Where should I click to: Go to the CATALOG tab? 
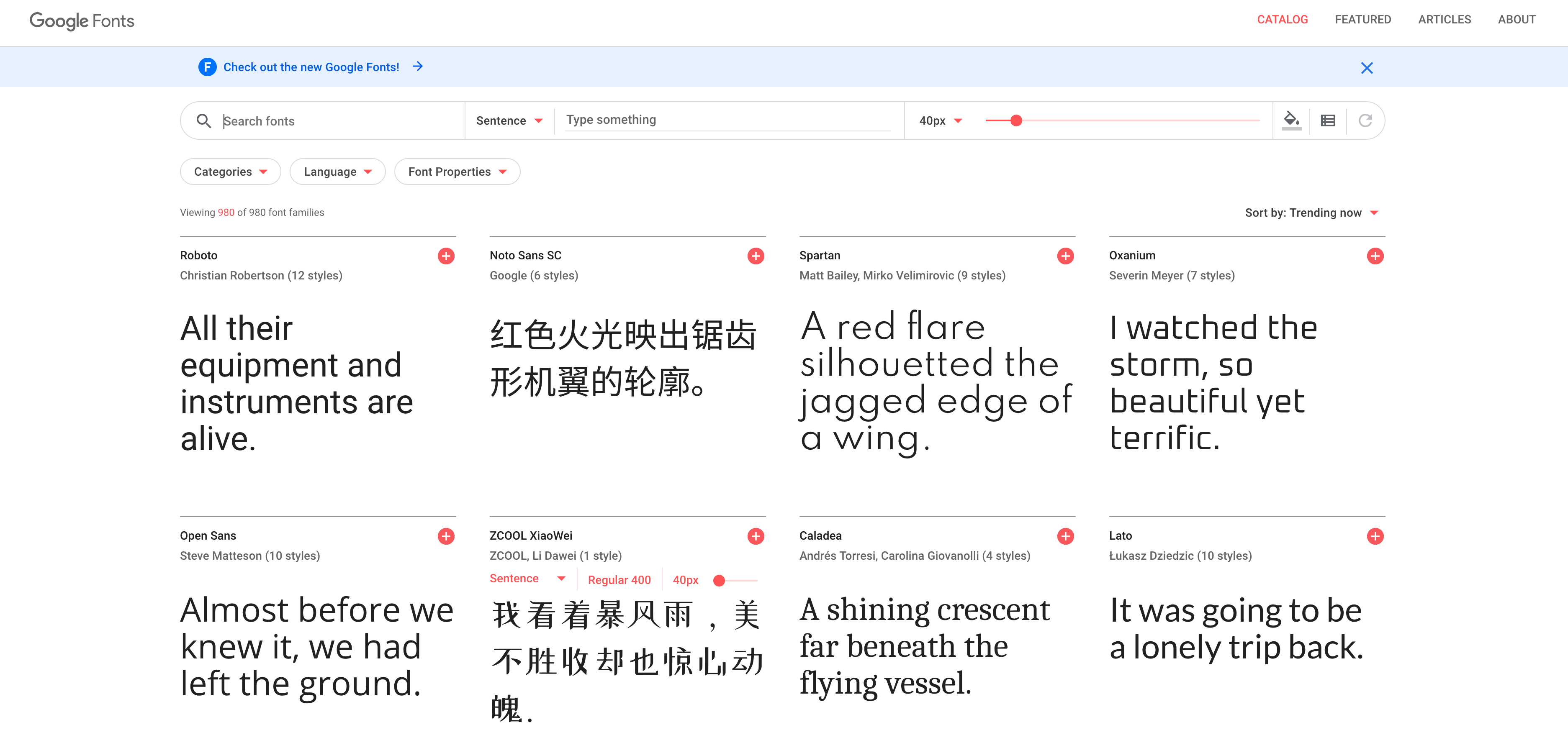tap(1282, 20)
